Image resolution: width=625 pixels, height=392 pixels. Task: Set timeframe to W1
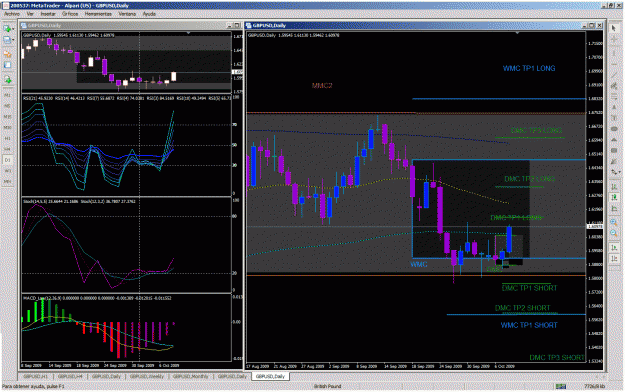click(7, 170)
